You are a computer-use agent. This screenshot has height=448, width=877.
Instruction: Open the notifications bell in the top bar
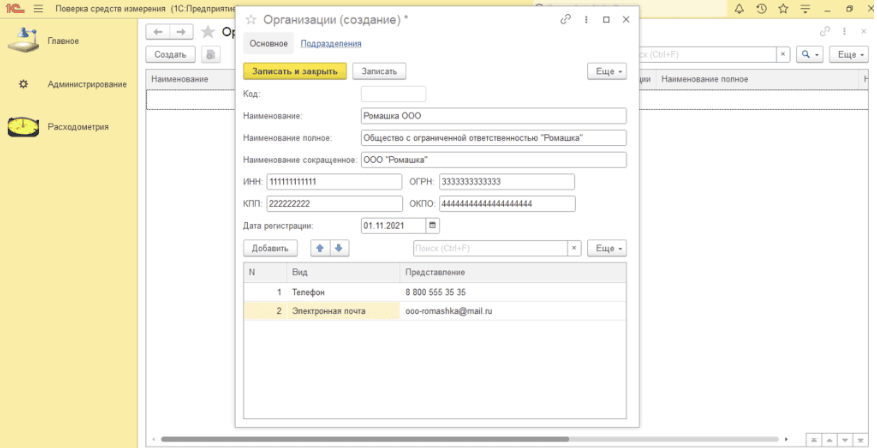(x=739, y=8)
